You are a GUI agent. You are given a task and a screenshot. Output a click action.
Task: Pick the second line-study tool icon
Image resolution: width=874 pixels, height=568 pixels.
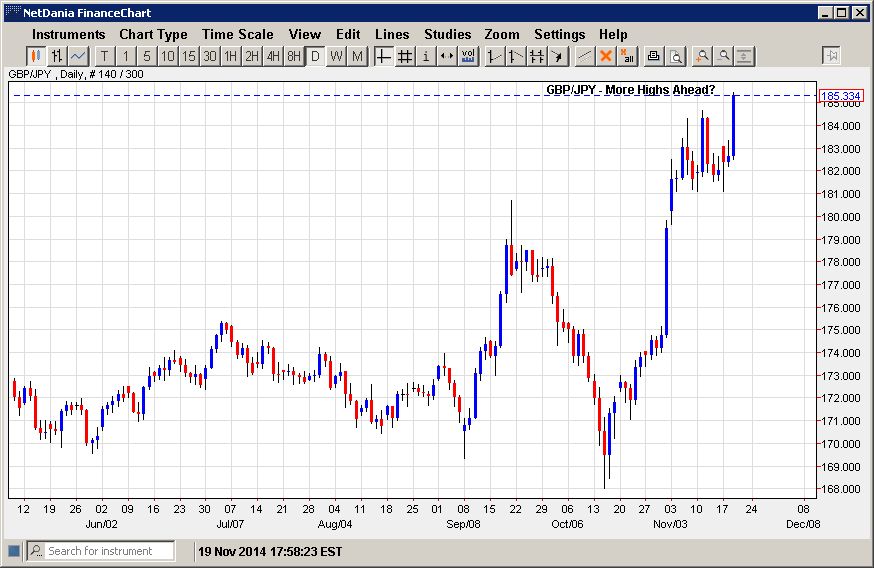(x=516, y=56)
